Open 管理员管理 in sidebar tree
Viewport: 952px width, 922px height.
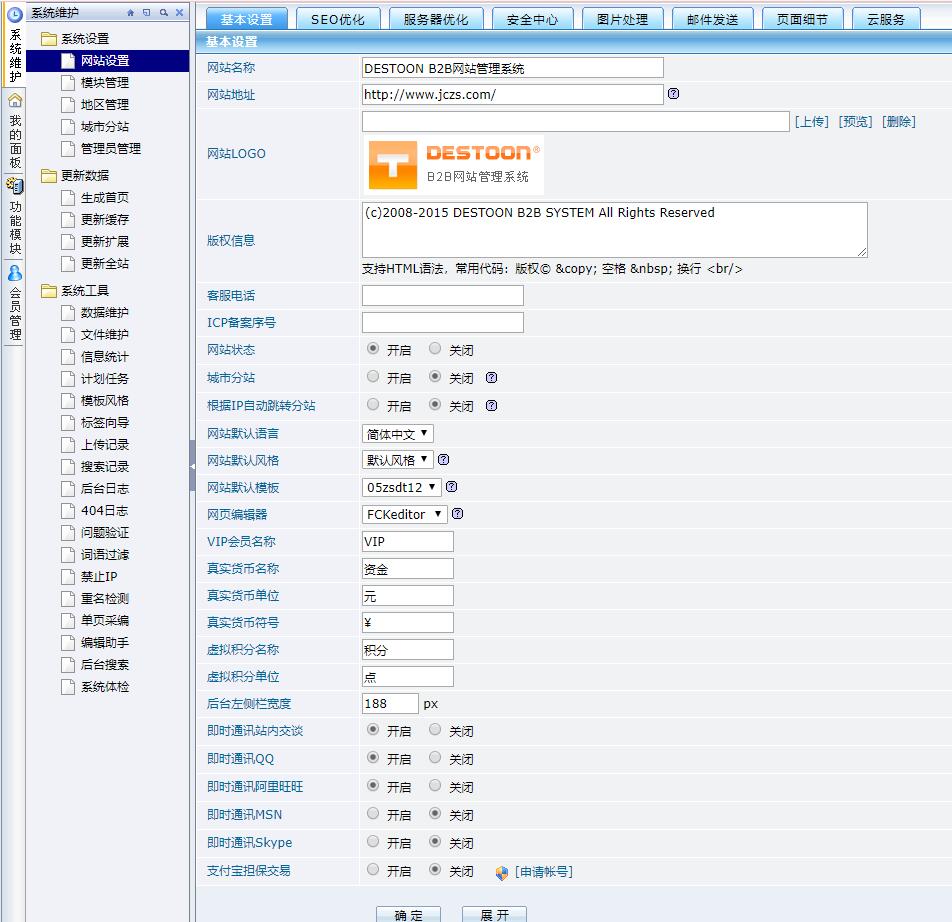[110, 149]
